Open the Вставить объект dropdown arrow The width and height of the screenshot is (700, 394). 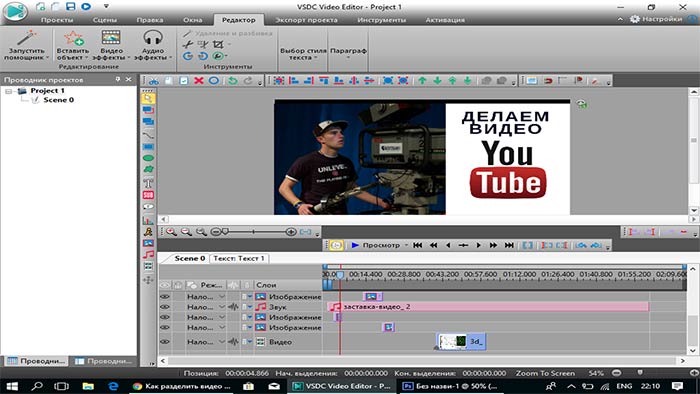(x=87, y=58)
